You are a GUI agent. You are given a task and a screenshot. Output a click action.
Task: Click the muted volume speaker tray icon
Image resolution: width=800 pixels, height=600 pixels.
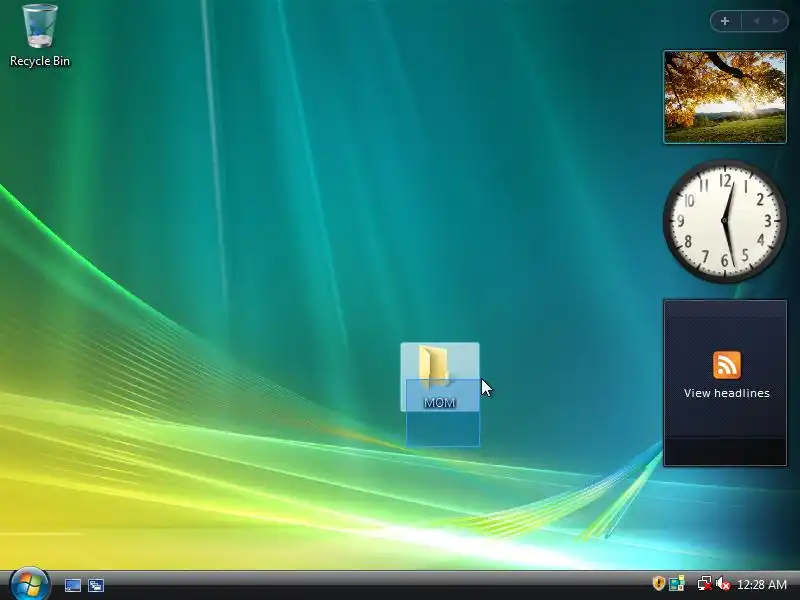[x=722, y=583]
